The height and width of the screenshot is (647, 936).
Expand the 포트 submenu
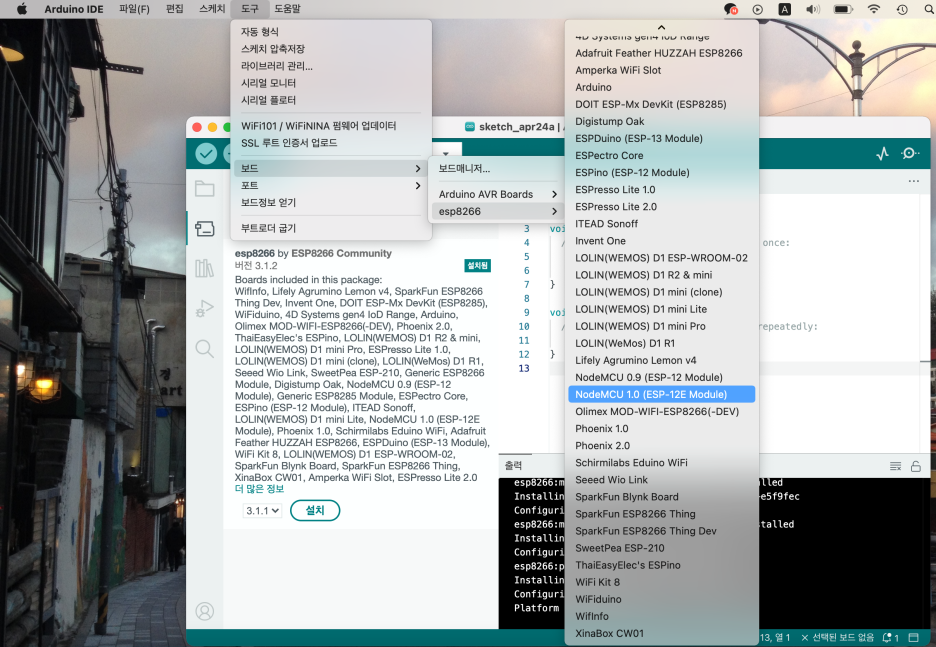click(331, 186)
